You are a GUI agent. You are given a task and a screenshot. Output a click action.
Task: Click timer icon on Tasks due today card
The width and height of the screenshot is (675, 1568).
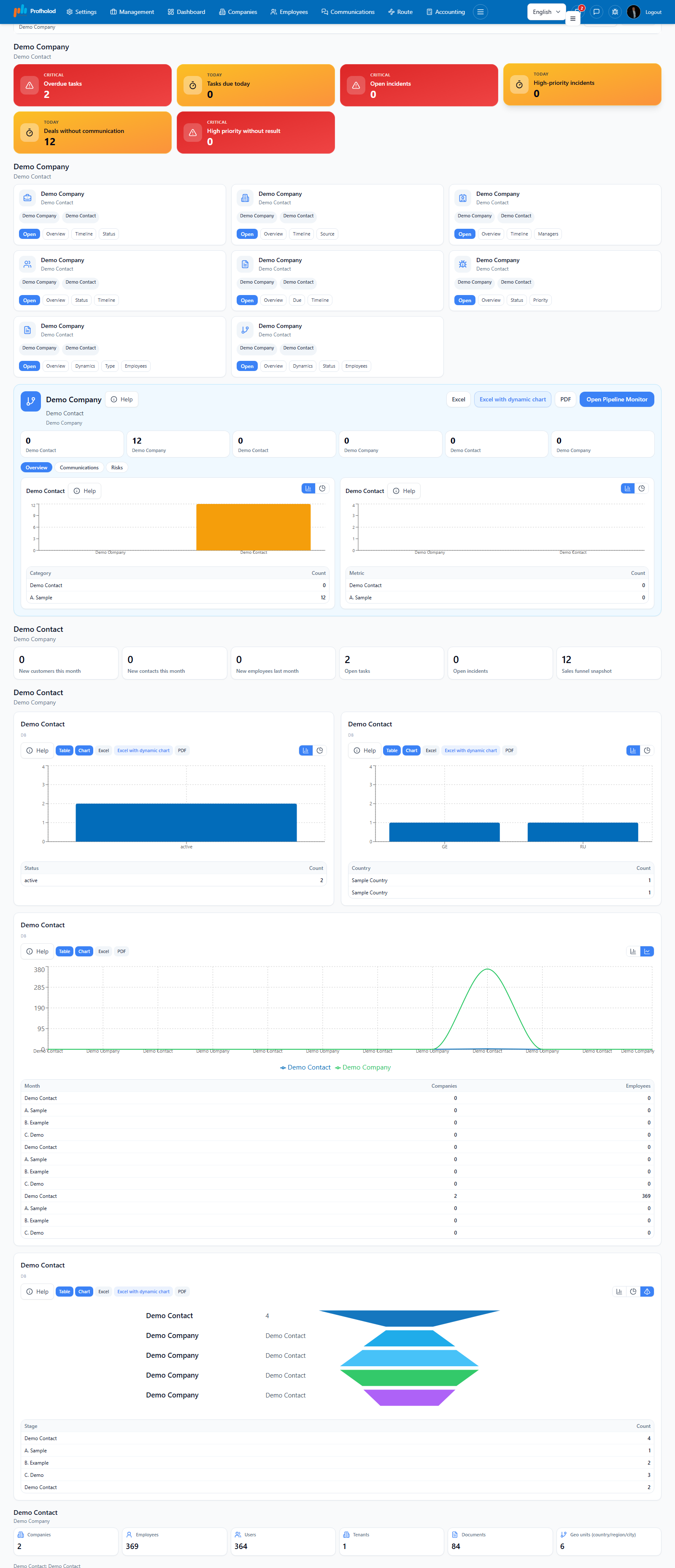[192, 85]
